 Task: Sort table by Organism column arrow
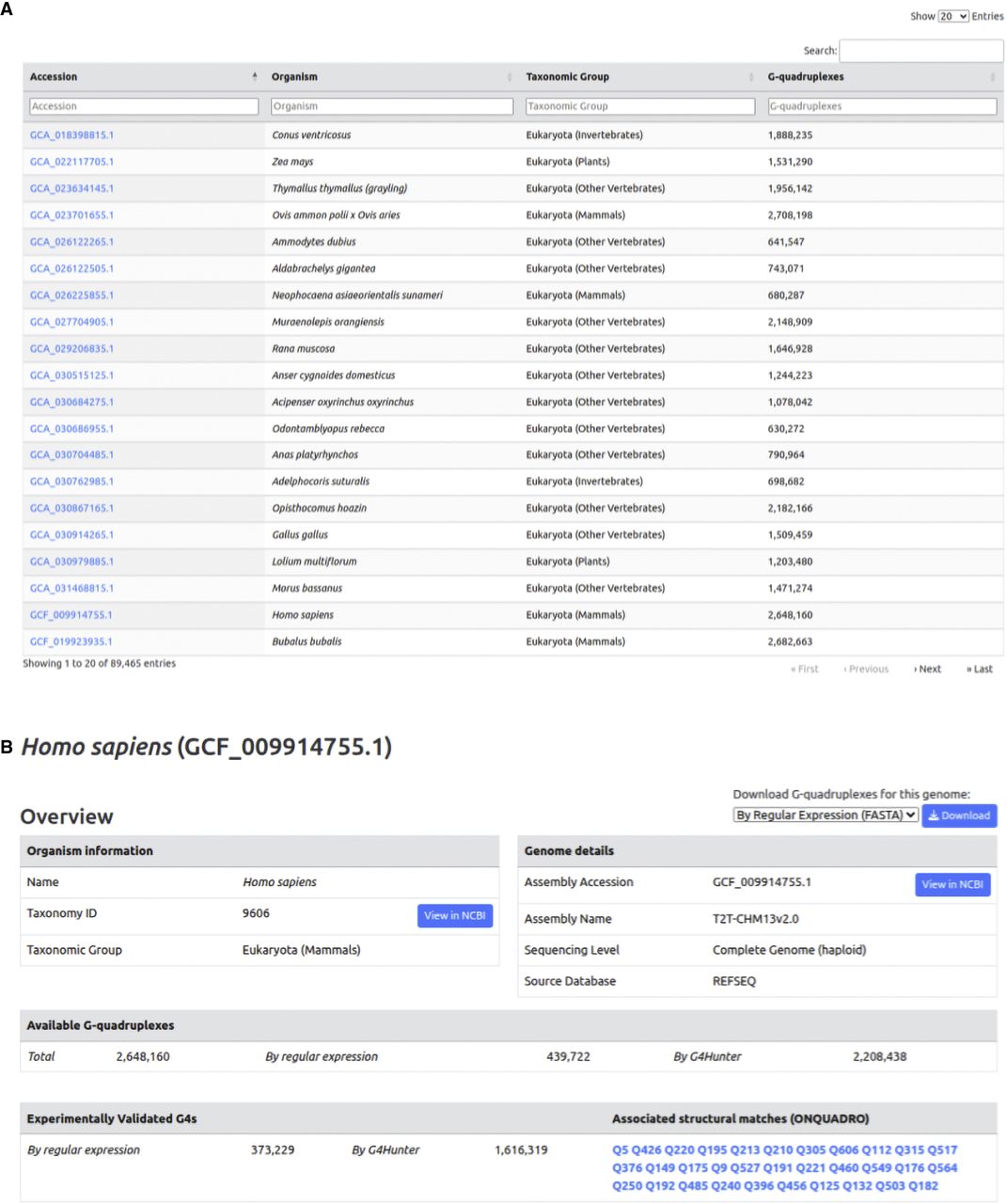click(510, 77)
